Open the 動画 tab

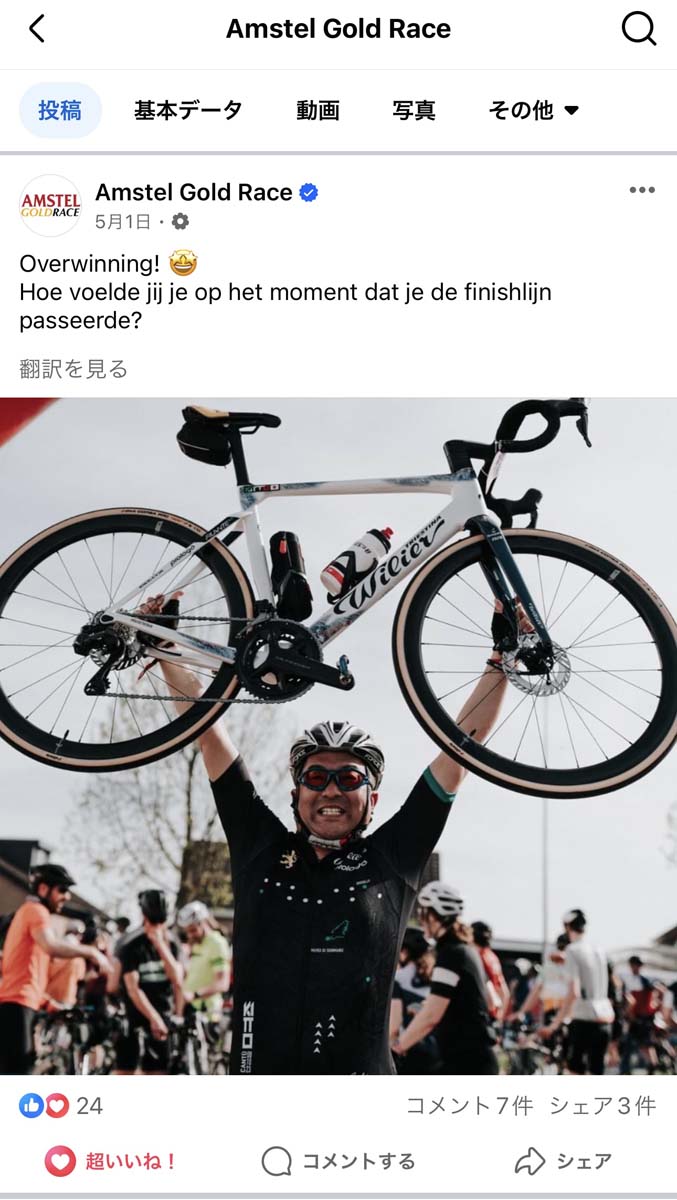[318, 110]
